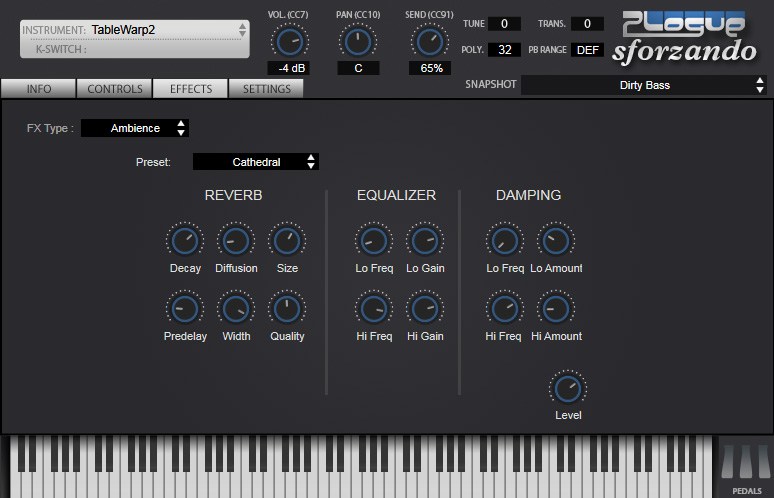
Task: Switch to the CONTROLS tab
Action: coord(115,89)
